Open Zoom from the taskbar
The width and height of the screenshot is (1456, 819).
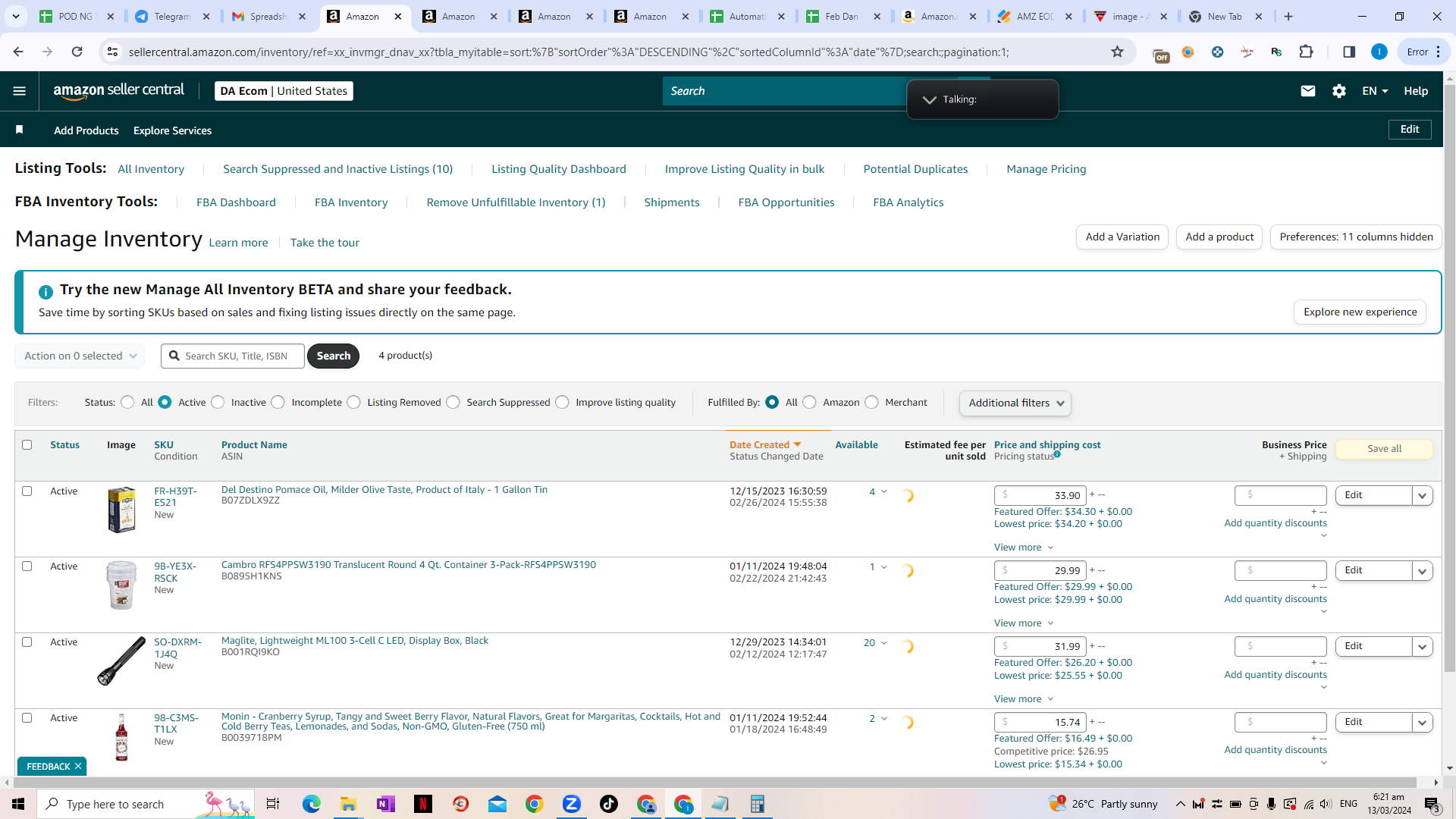coord(572,804)
